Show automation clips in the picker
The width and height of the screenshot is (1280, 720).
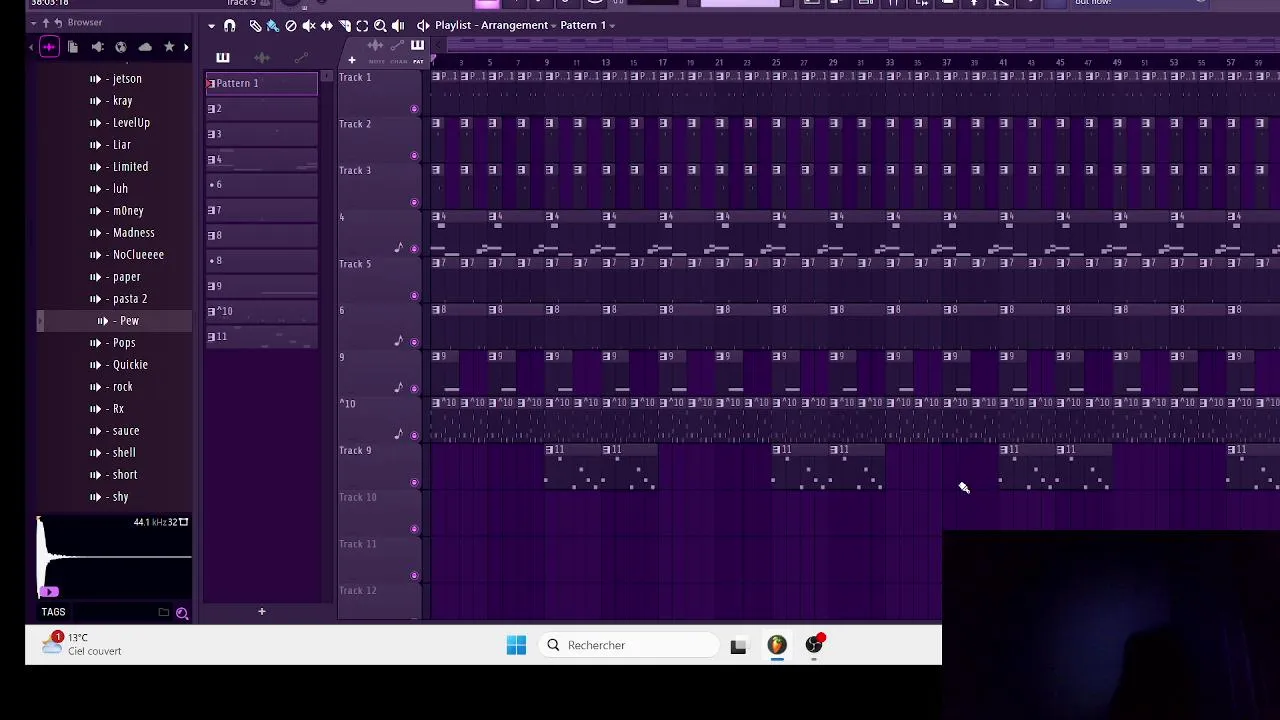[301, 58]
